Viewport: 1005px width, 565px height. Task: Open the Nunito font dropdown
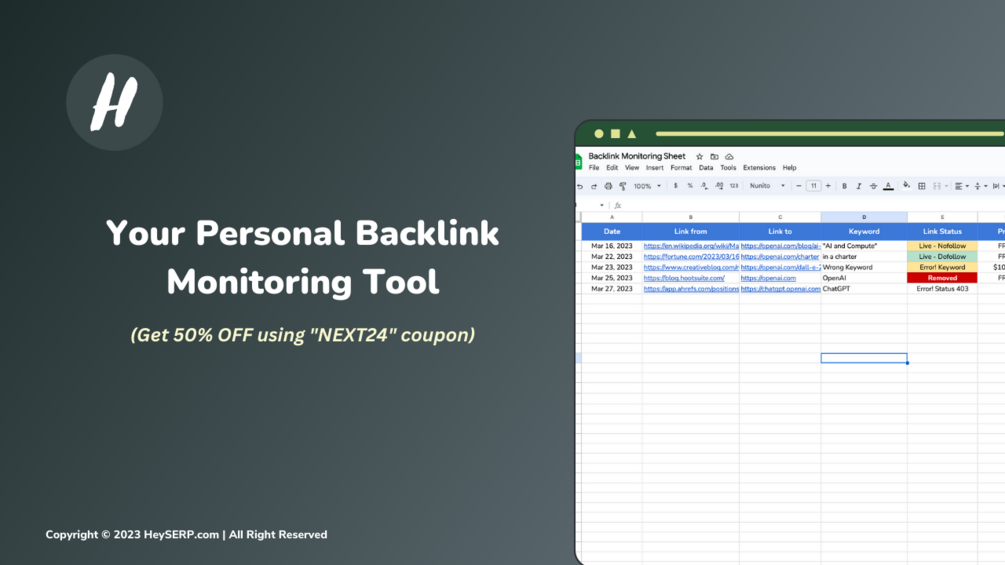click(x=767, y=186)
